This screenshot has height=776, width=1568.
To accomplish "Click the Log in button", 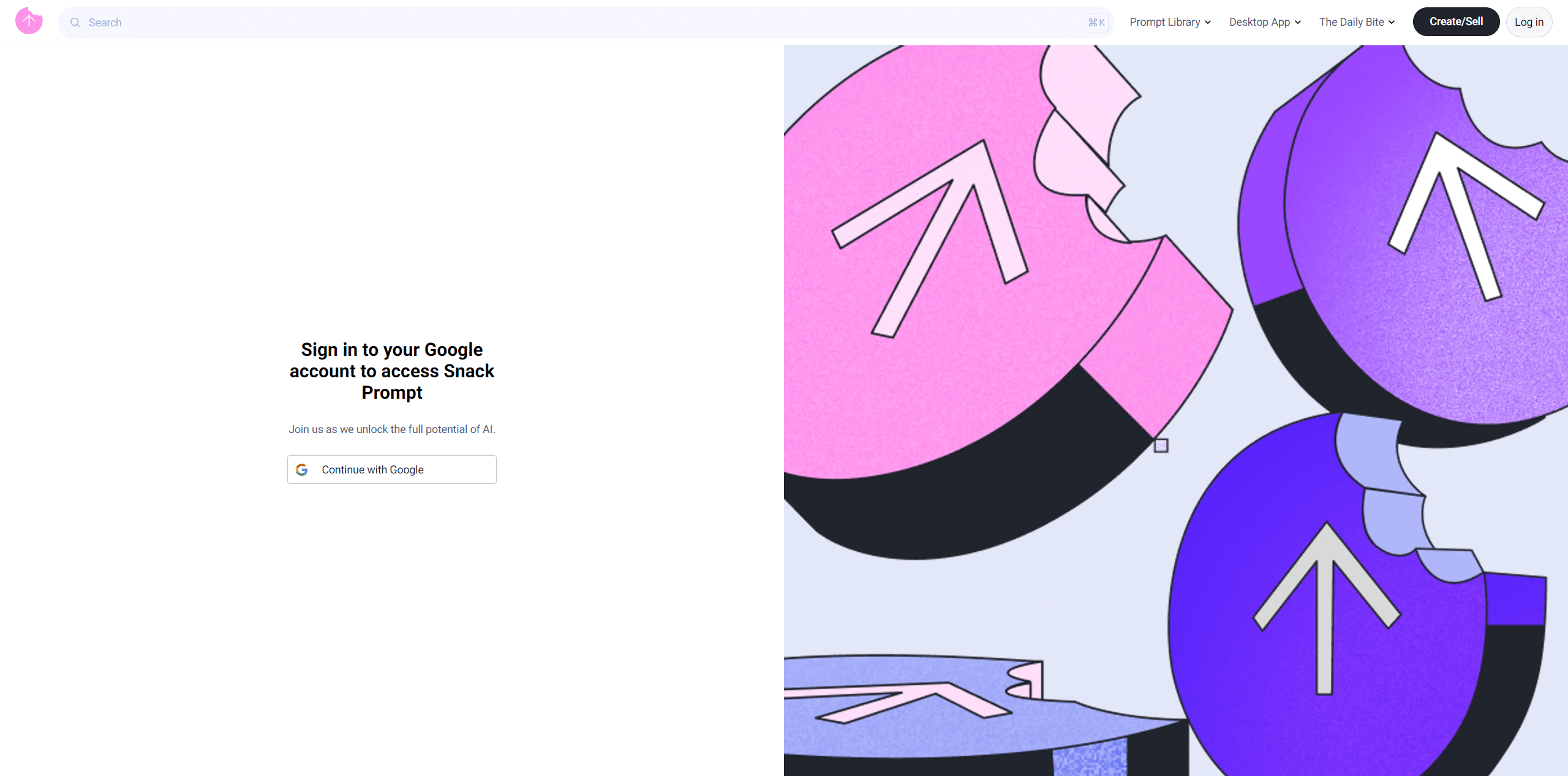I will (1529, 22).
